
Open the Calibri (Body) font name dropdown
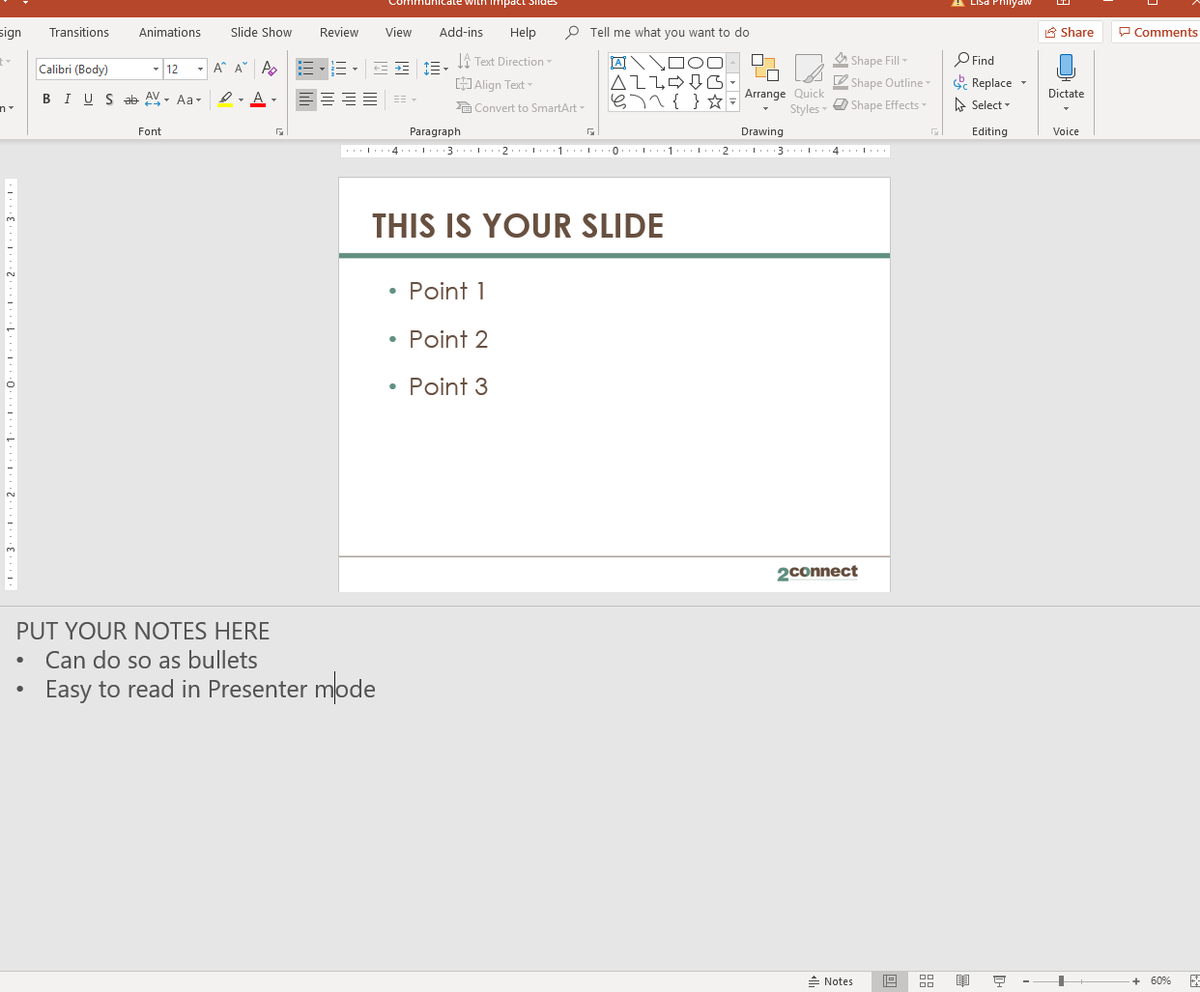tap(156, 69)
